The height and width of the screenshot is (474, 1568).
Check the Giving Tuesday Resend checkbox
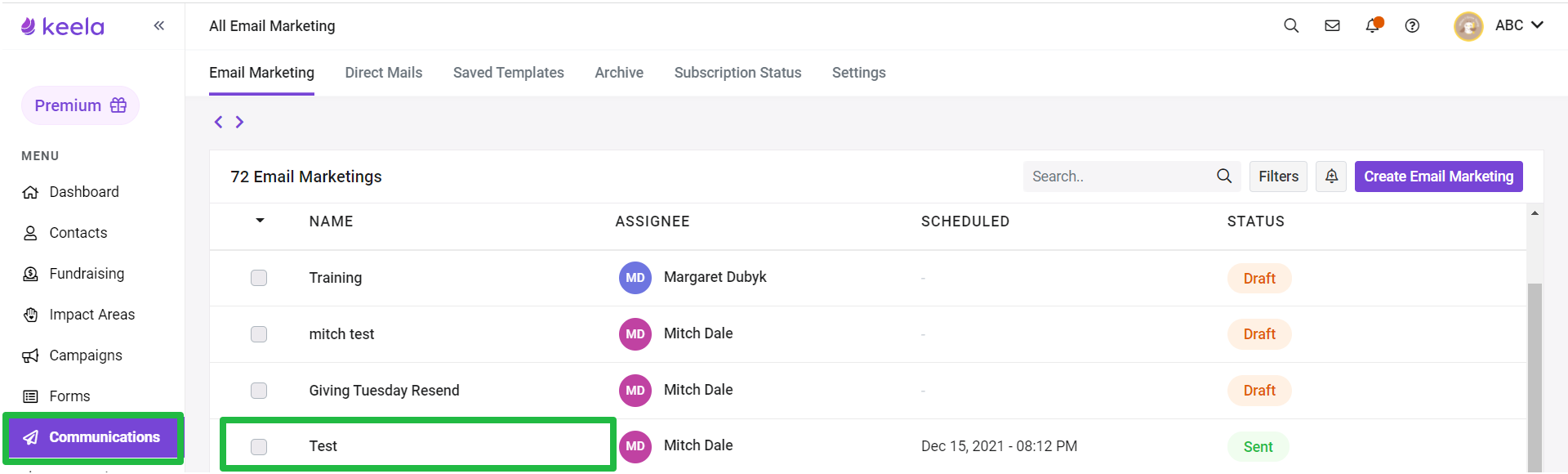tap(259, 391)
